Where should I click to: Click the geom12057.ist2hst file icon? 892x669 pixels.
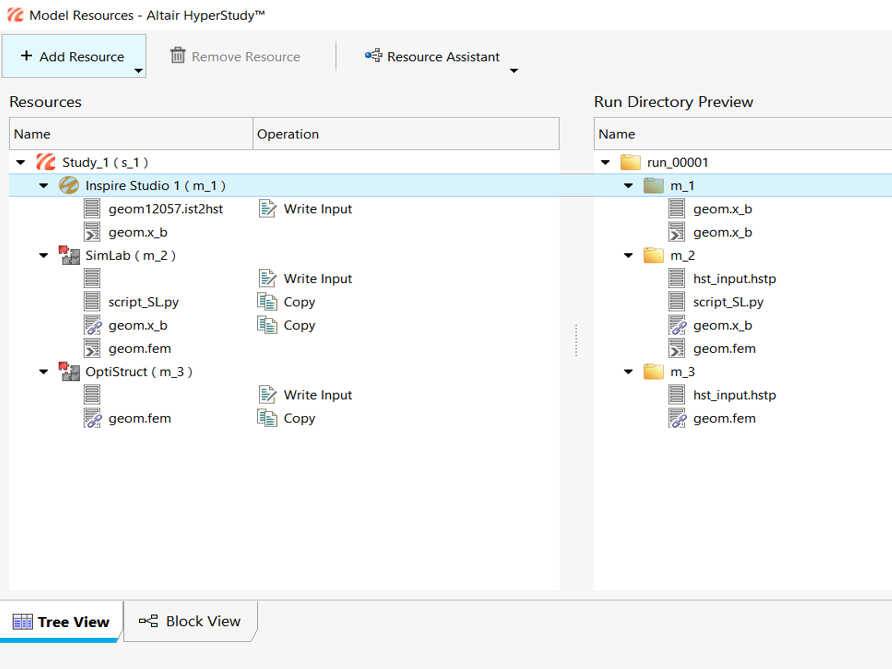click(x=92, y=209)
